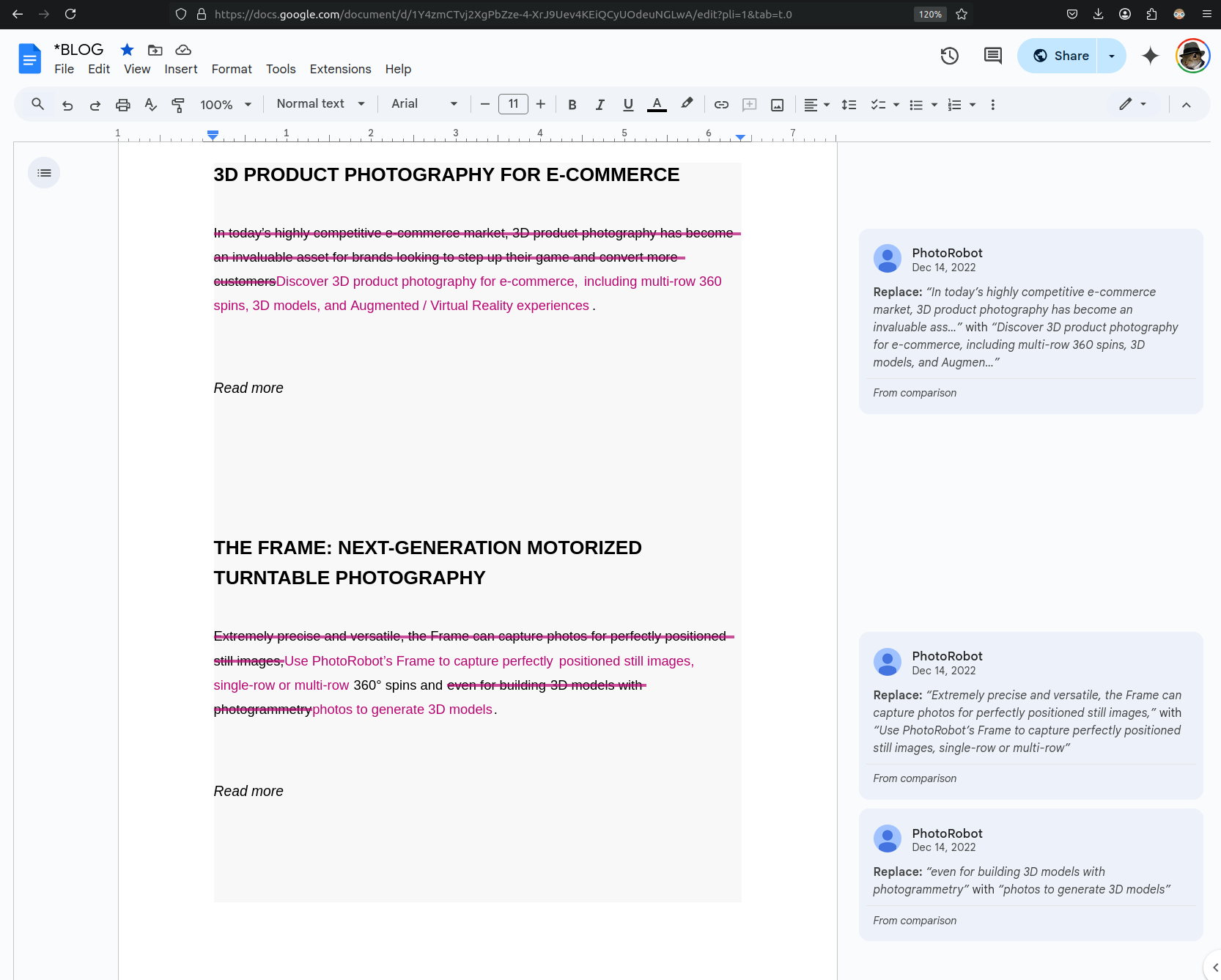Screen dimensions: 1221x980
Task: Select the first PhotoRobot suggestion card
Action: tap(1030, 321)
